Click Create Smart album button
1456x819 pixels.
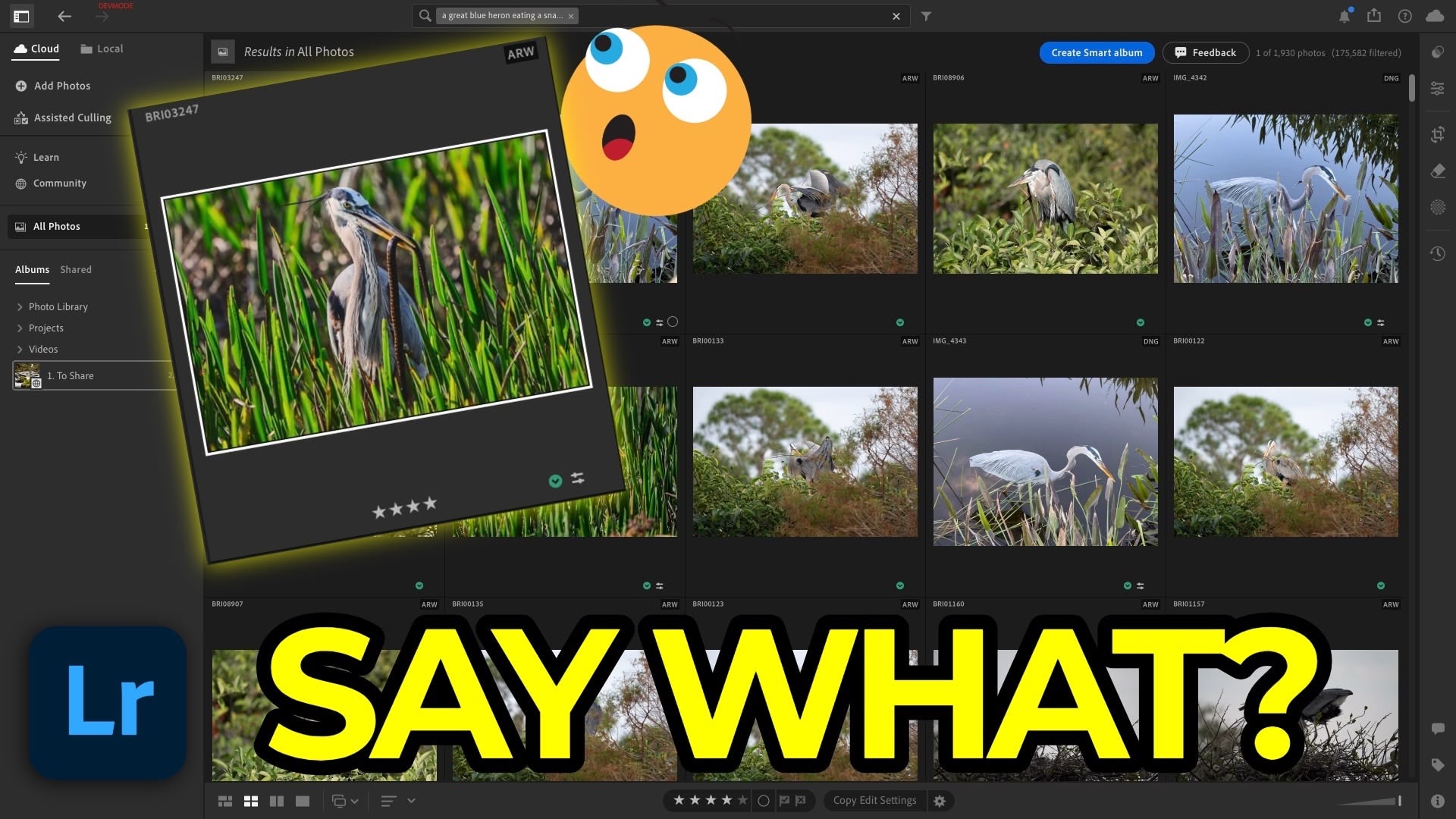tap(1096, 52)
